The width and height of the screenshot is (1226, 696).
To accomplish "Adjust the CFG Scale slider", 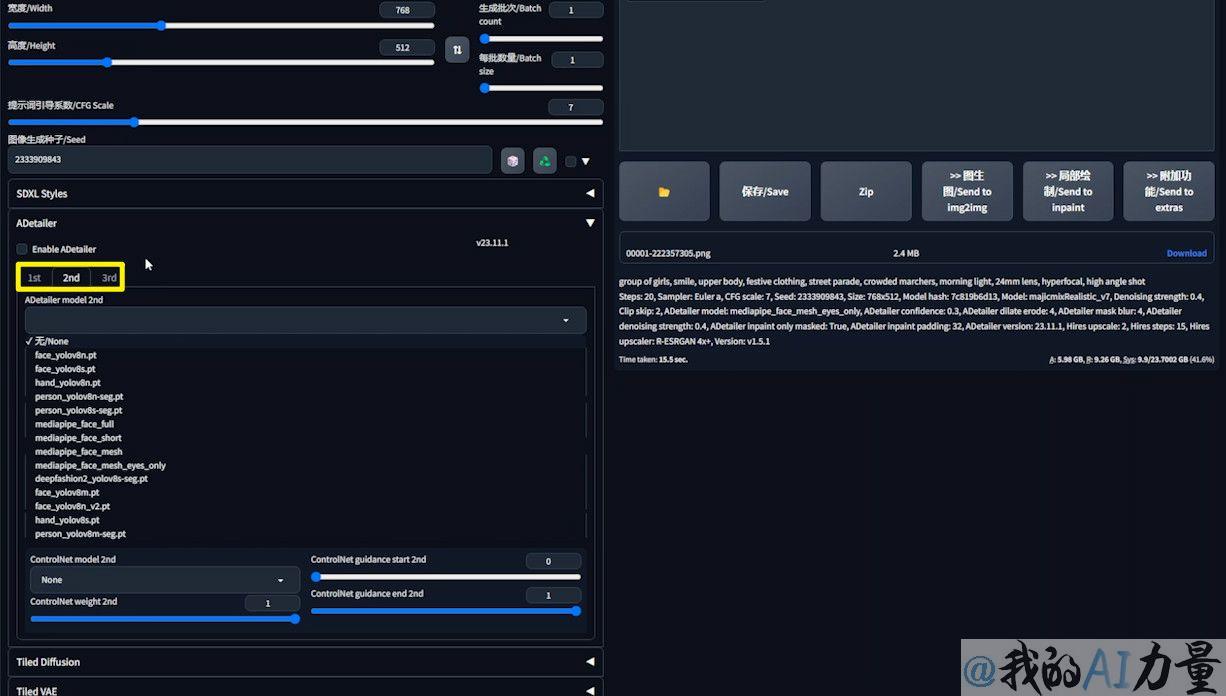I will 305,122.
